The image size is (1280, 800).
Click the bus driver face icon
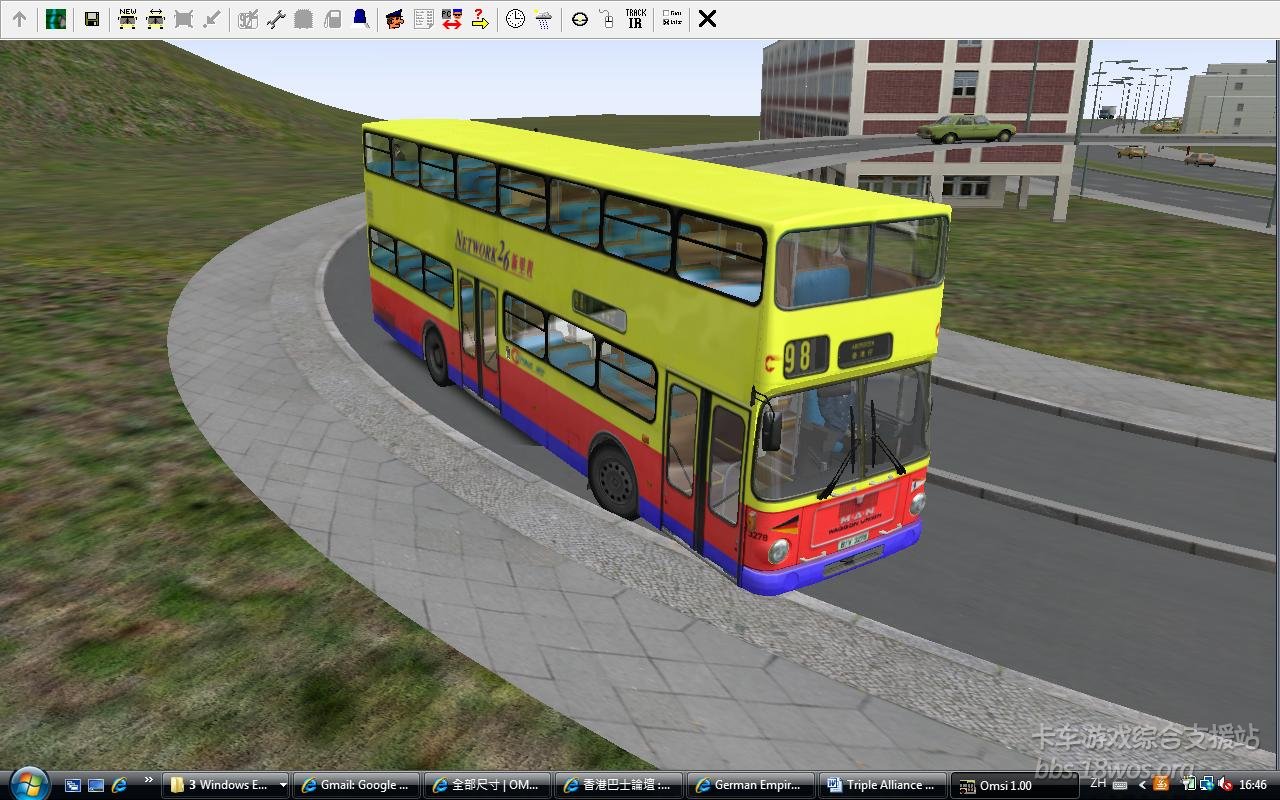pyautogui.click(x=395, y=19)
